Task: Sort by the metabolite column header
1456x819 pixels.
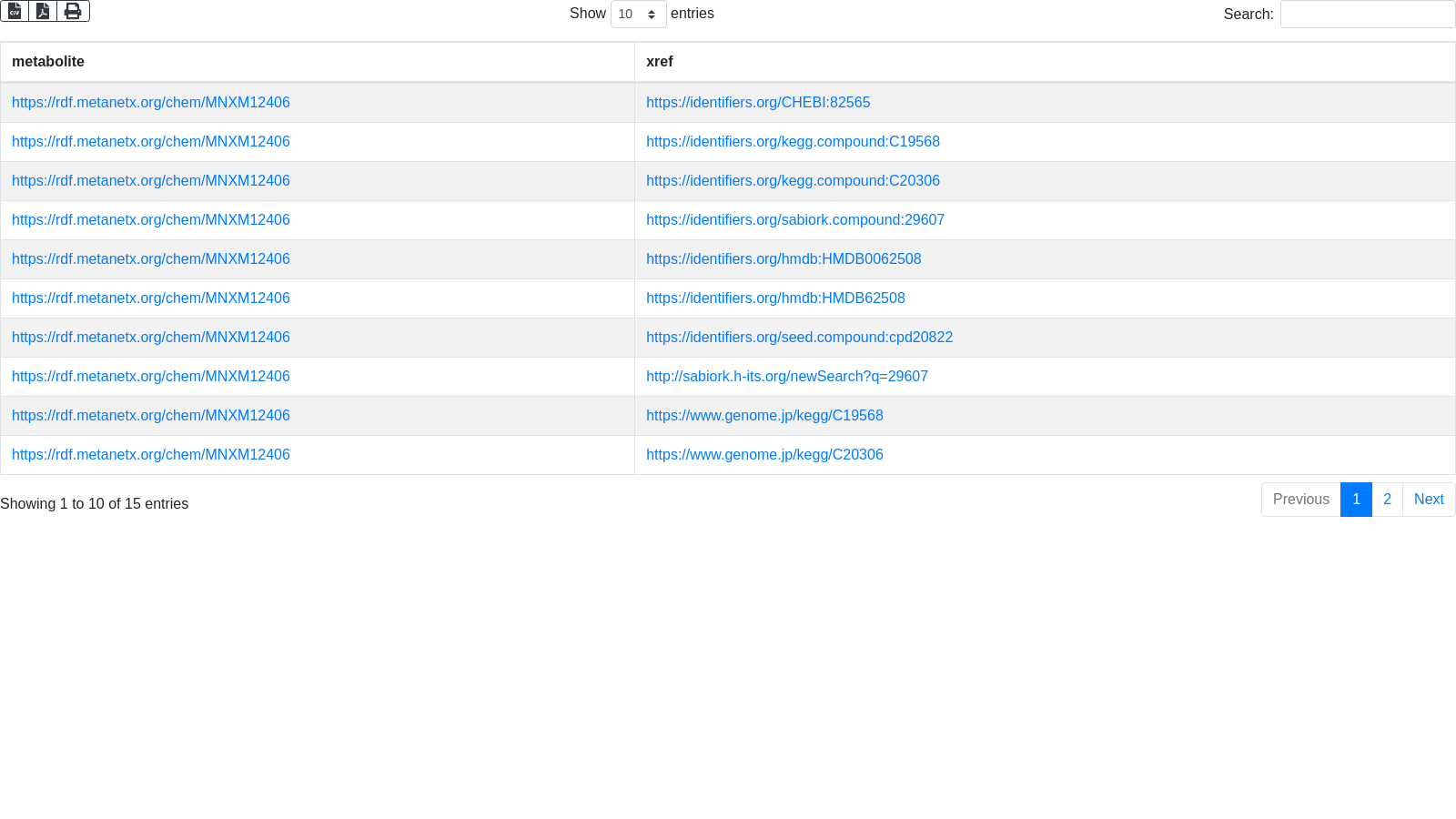Action: click(x=48, y=62)
